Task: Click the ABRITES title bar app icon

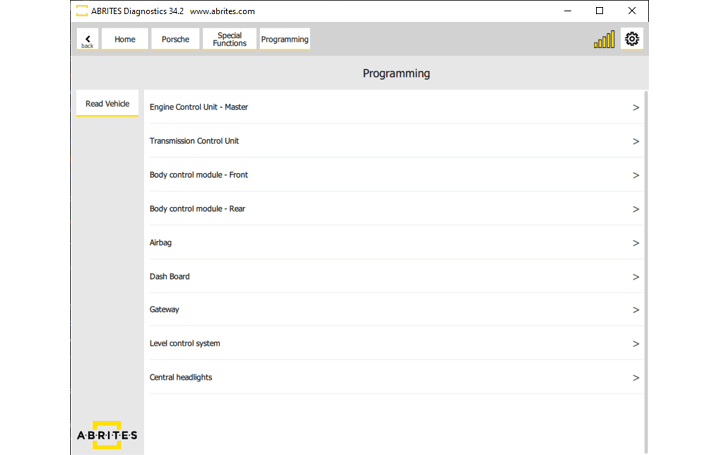Action: 81,11
